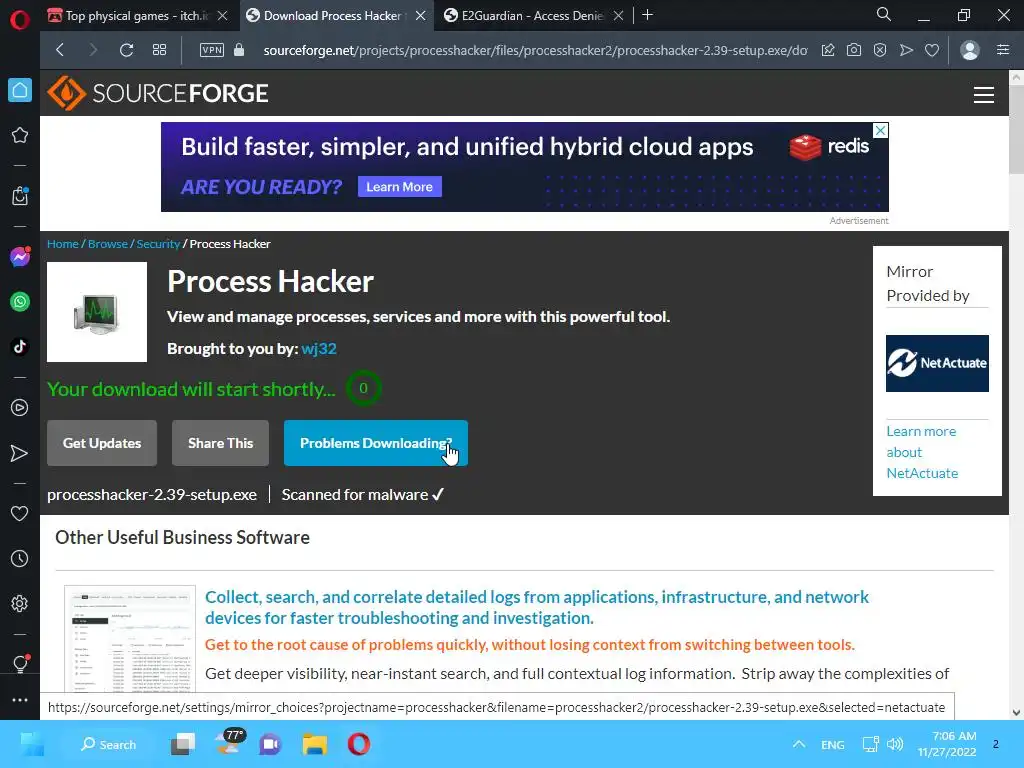This screenshot has height=768, width=1024.
Task: Open ad blocker shield settings
Action: tap(880, 50)
